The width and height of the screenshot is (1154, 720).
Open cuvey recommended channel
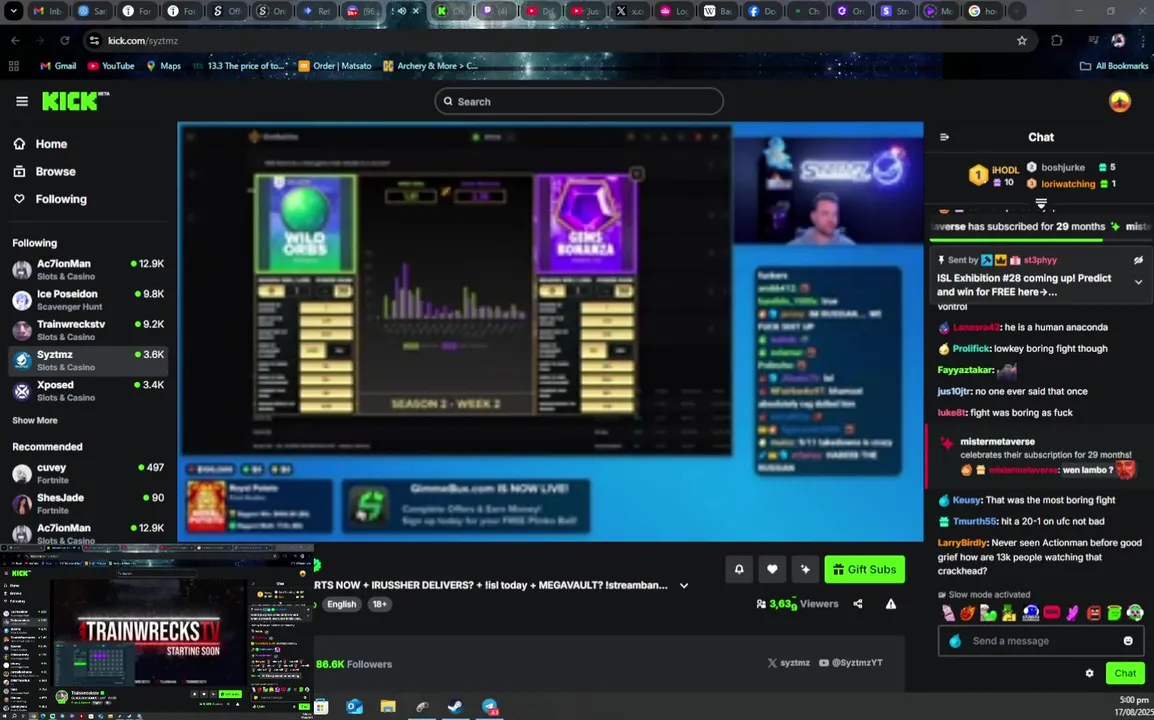pos(88,473)
